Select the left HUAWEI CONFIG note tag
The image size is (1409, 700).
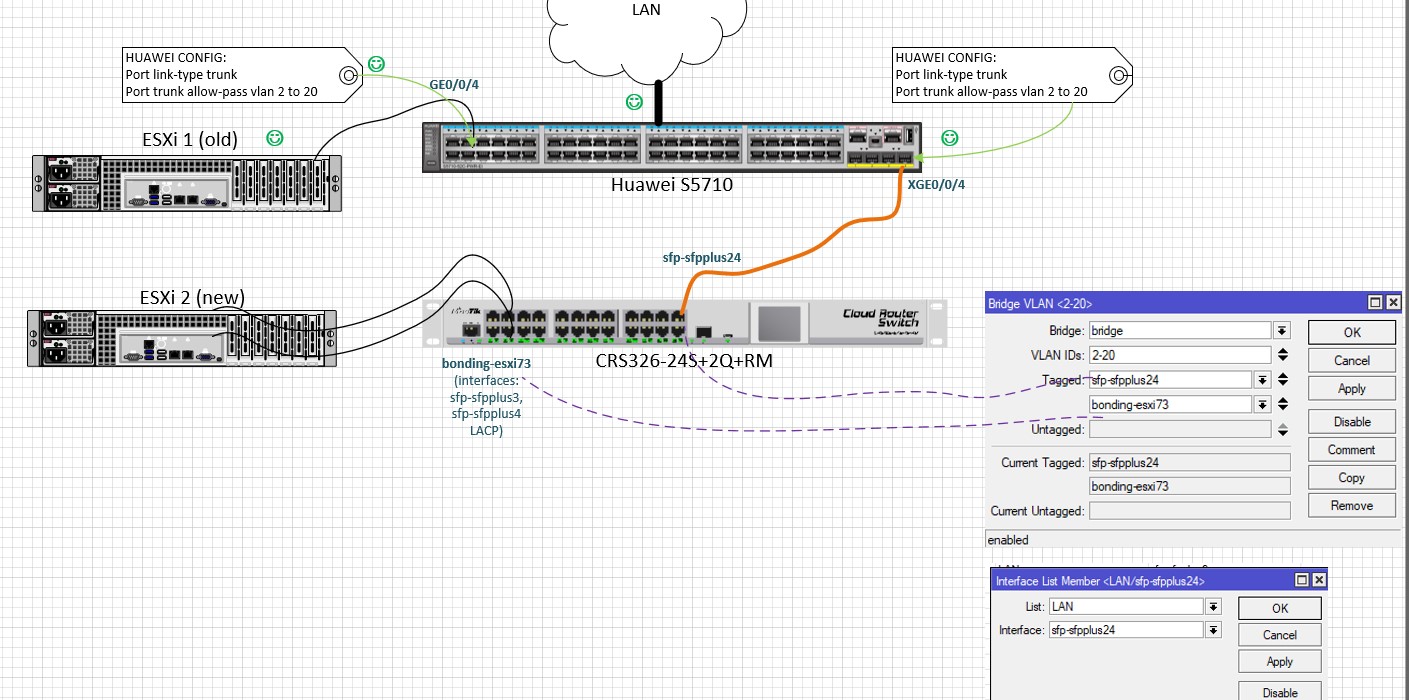tap(240, 75)
